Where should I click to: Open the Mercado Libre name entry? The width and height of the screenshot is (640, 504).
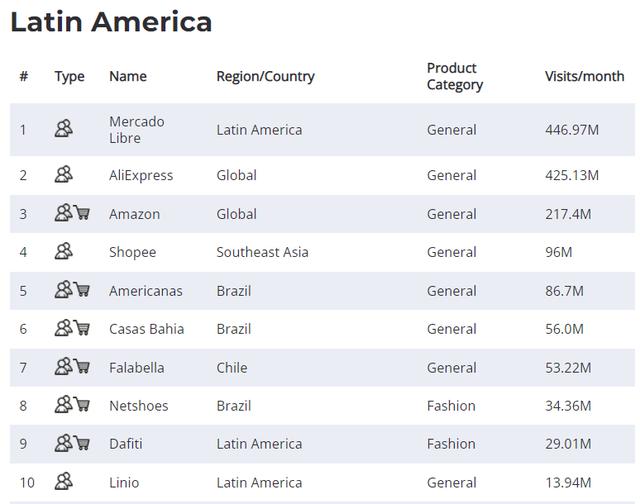[136, 129]
